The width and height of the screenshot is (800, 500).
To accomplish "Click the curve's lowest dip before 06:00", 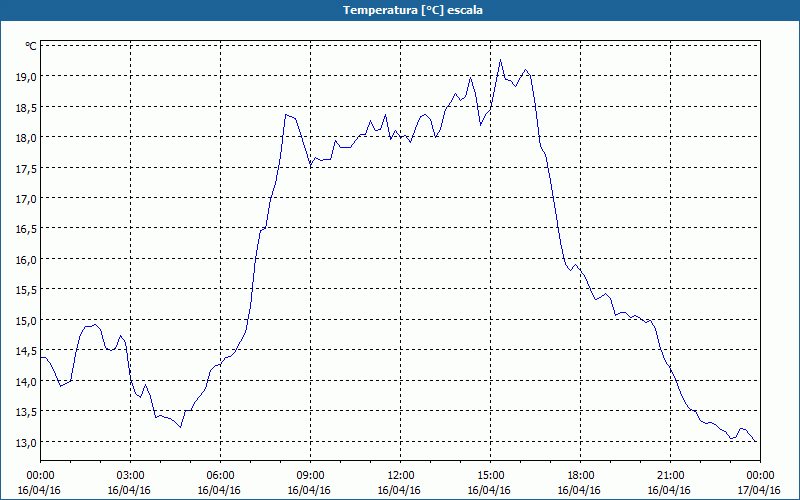I will point(181,427).
